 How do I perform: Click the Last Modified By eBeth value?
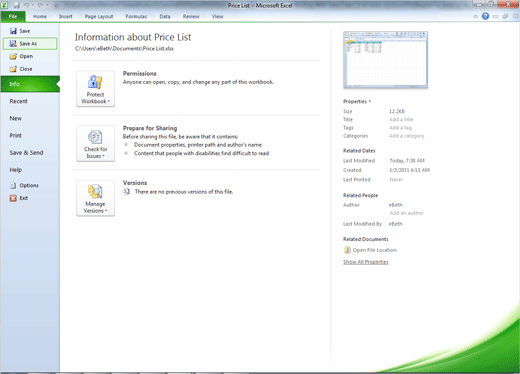pos(396,224)
